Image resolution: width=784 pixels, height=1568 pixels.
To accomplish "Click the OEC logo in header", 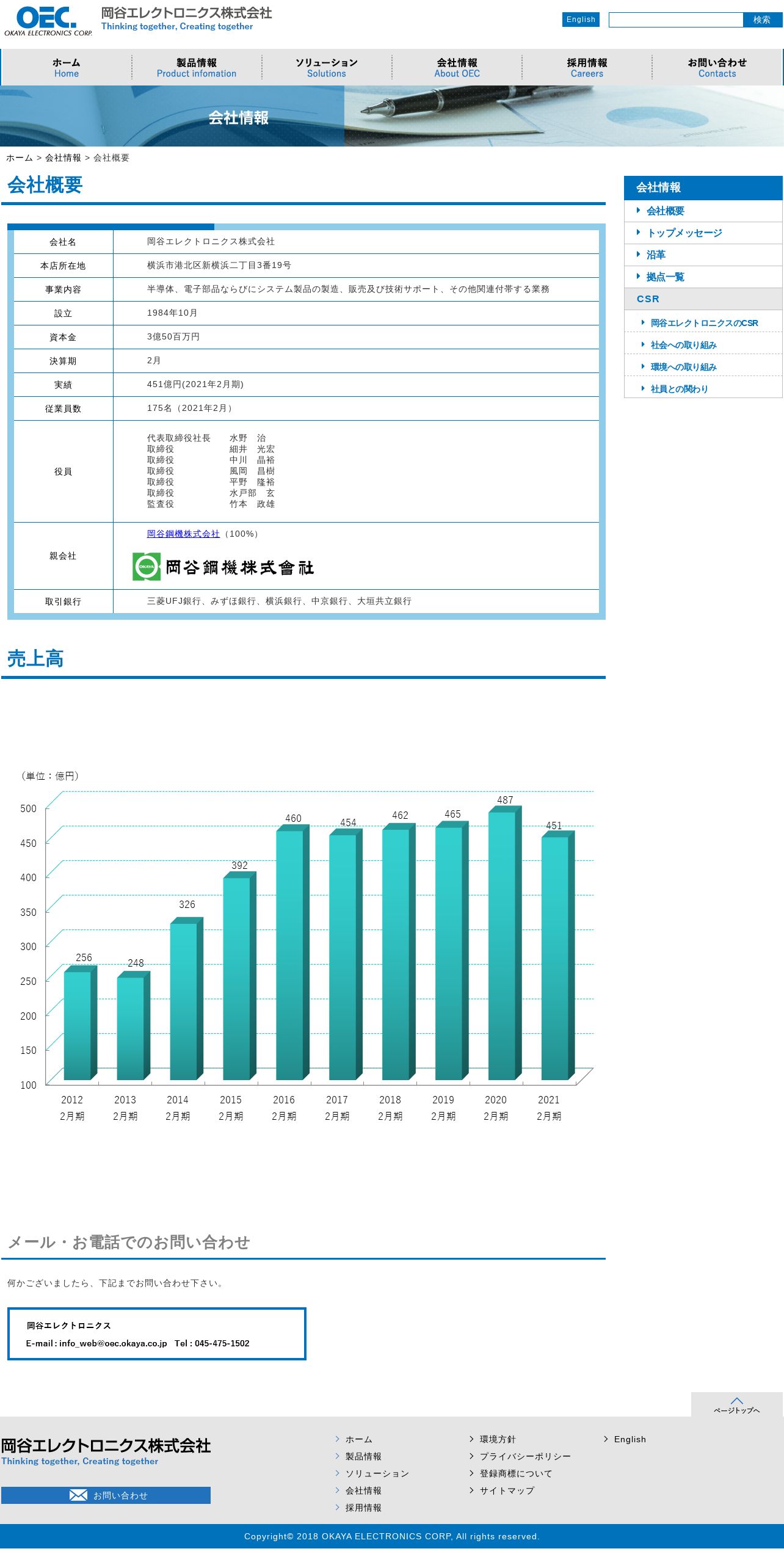I will (x=48, y=21).
